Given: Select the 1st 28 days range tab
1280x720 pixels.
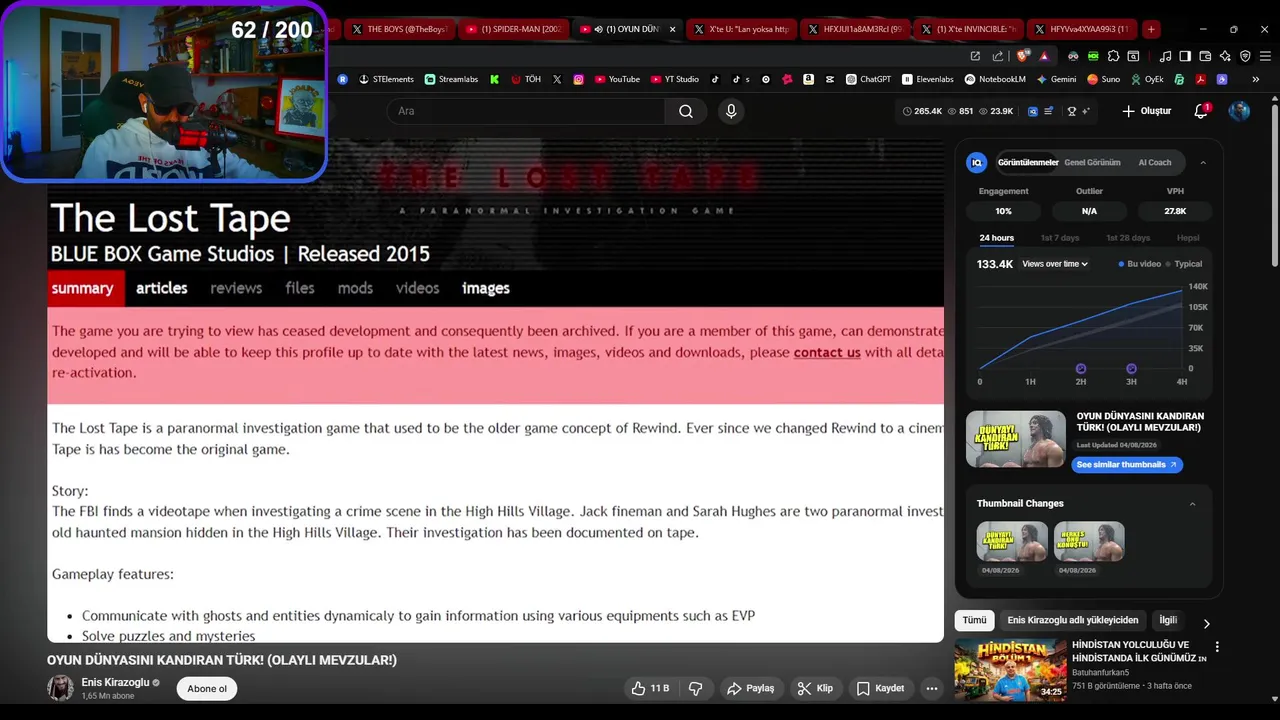Looking at the screenshot, I should coord(1128,238).
